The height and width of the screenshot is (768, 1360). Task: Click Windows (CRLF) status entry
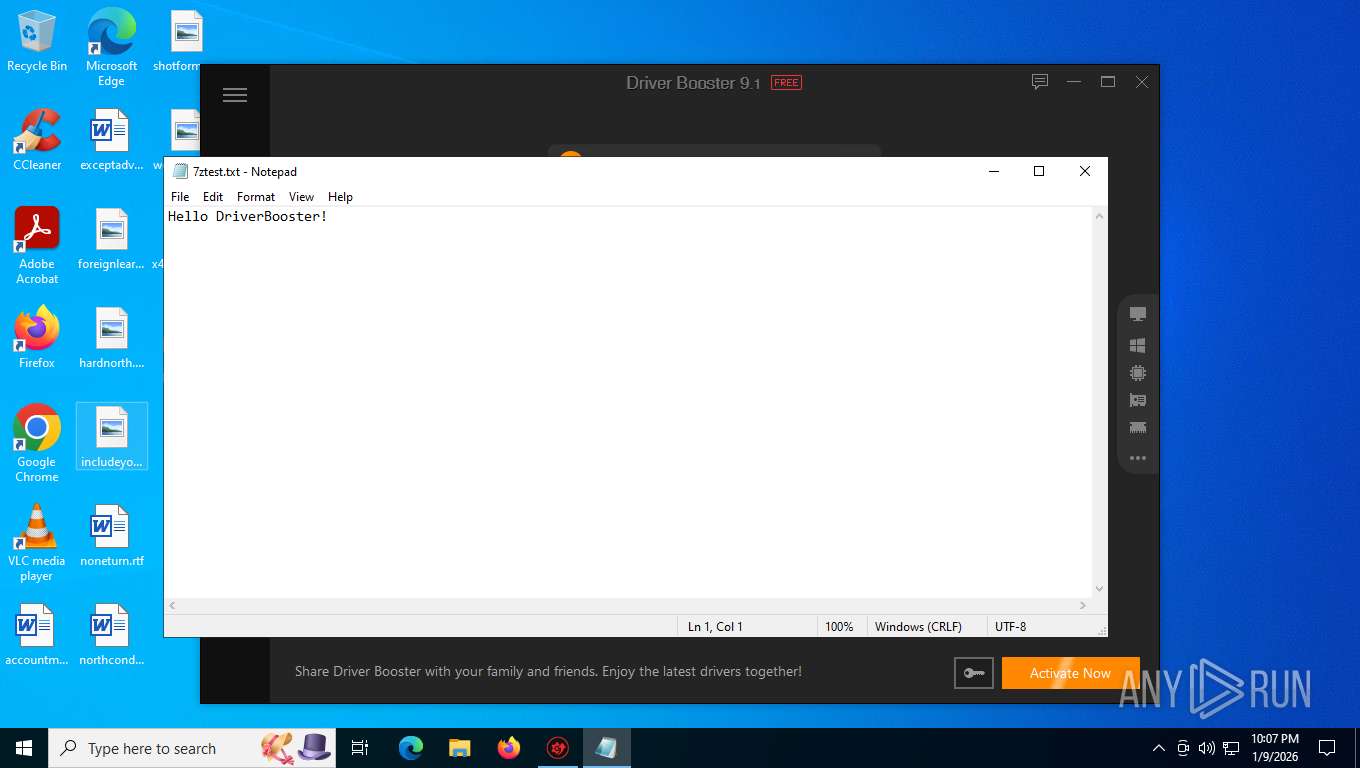(918, 627)
